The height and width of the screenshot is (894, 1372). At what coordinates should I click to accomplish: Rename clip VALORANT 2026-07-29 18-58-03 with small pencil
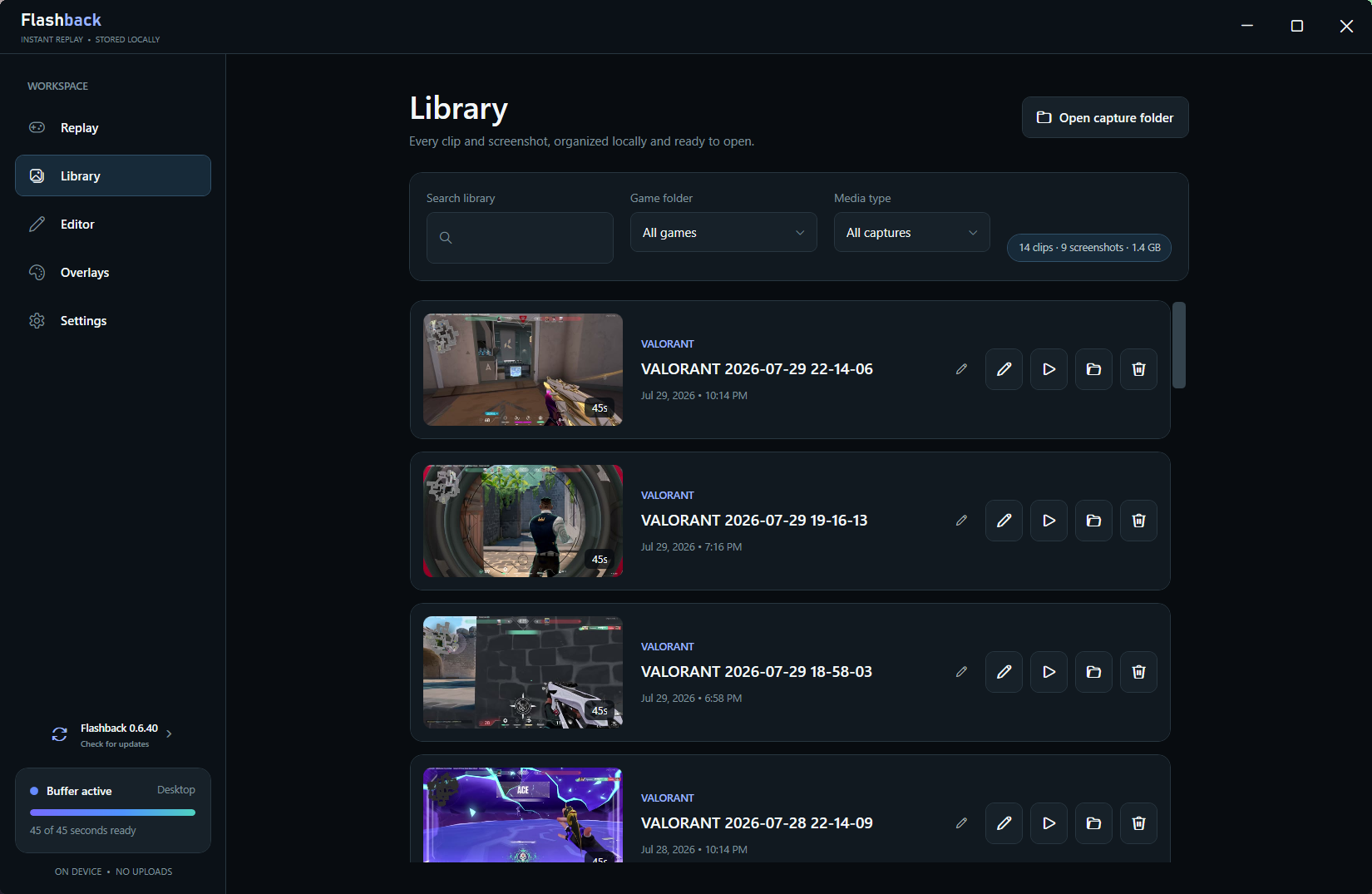tap(961, 672)
